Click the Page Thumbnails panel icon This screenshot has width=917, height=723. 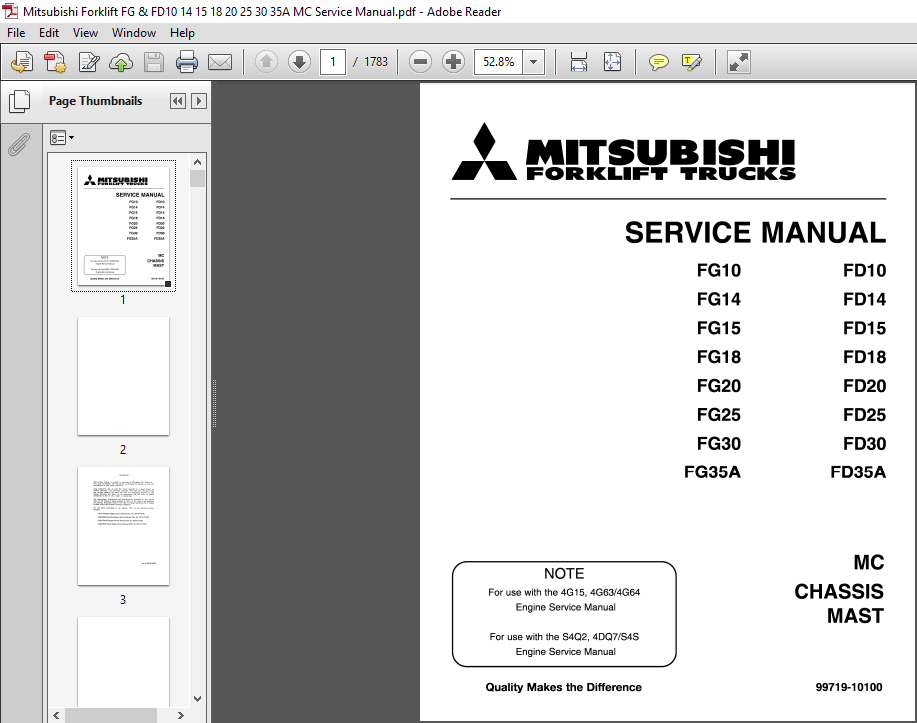19,101
